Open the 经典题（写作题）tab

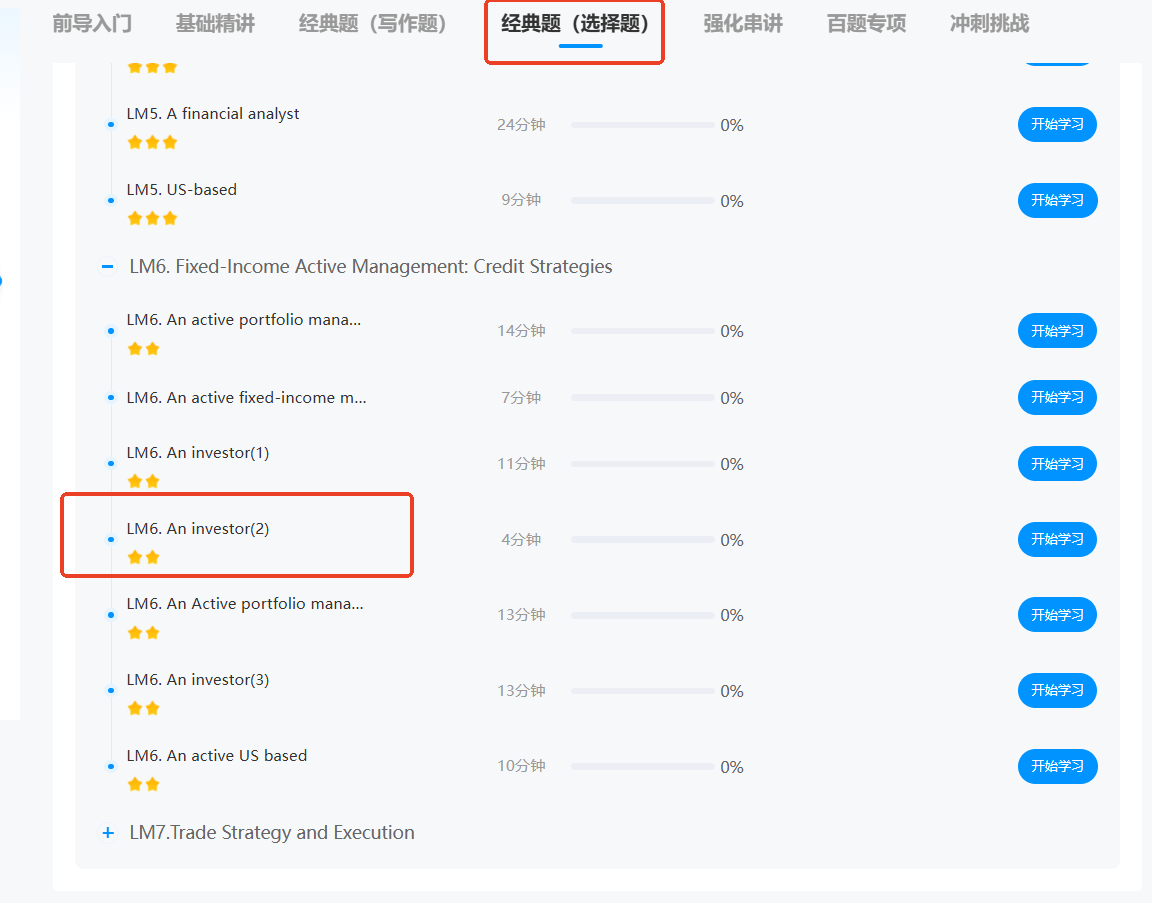tap(373, 24)
